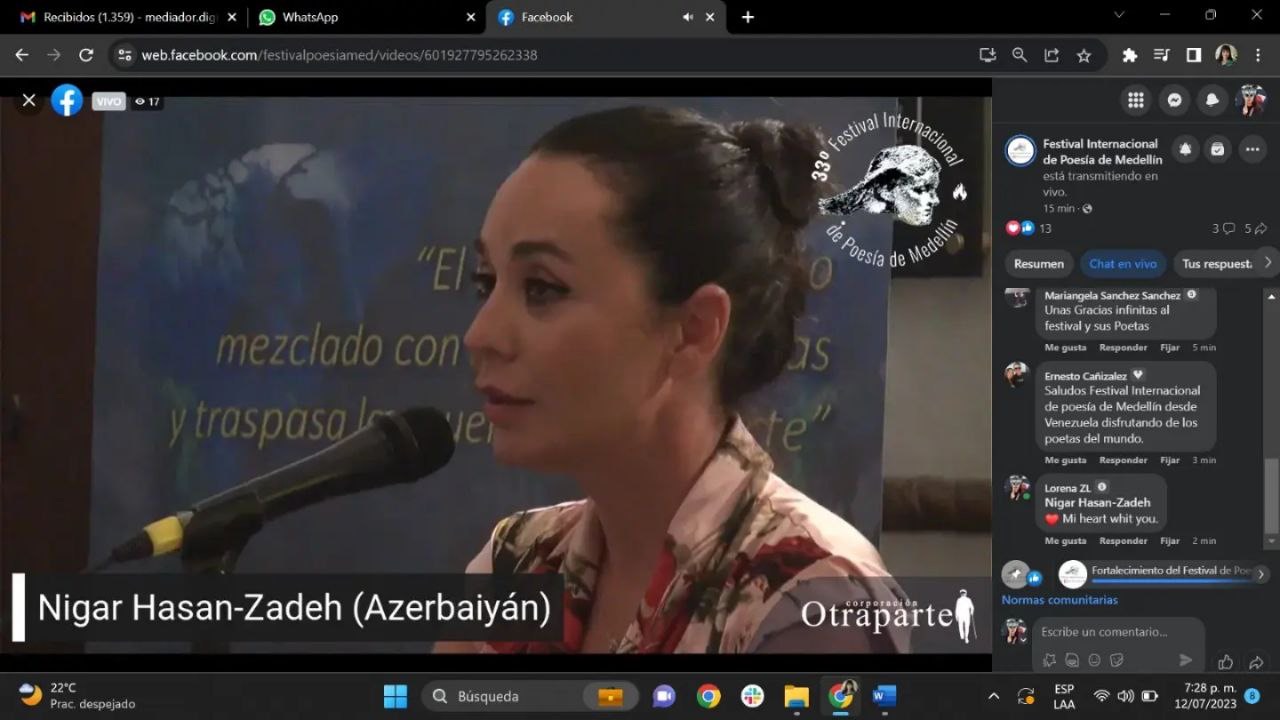Expand more tabs with the chevron arrow

1267,263
